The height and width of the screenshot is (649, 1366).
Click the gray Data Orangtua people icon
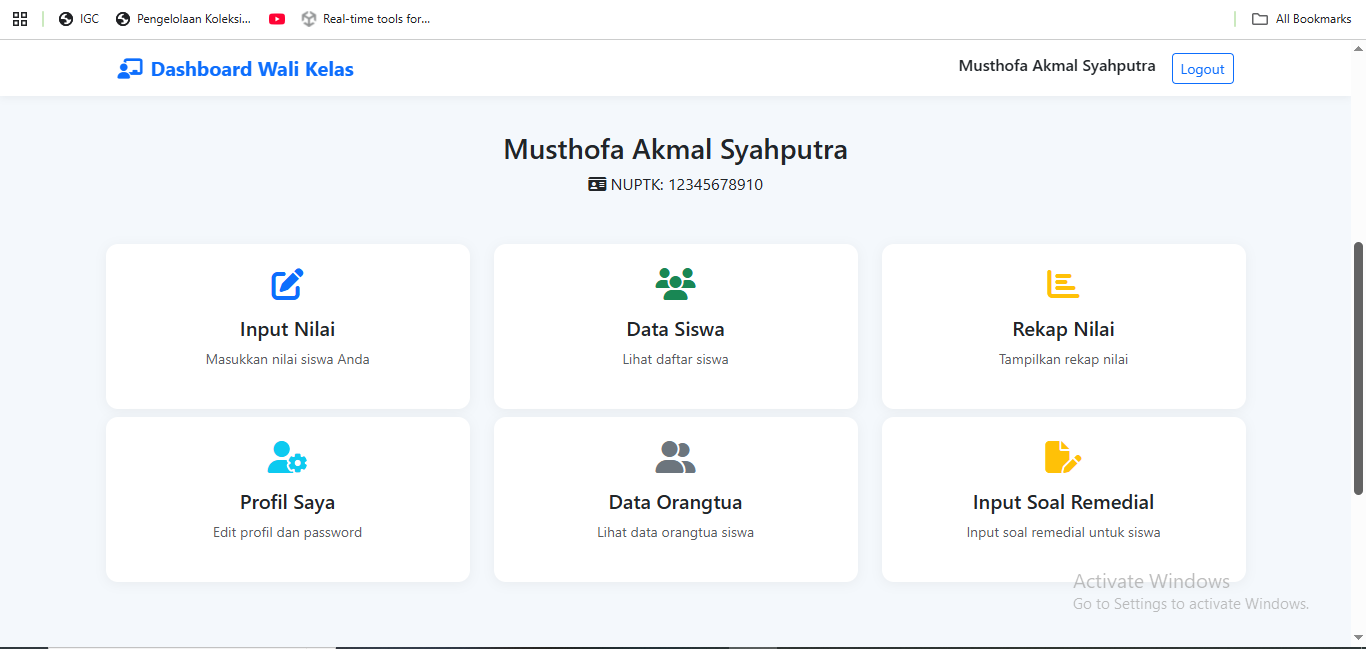tap(675, 458)
